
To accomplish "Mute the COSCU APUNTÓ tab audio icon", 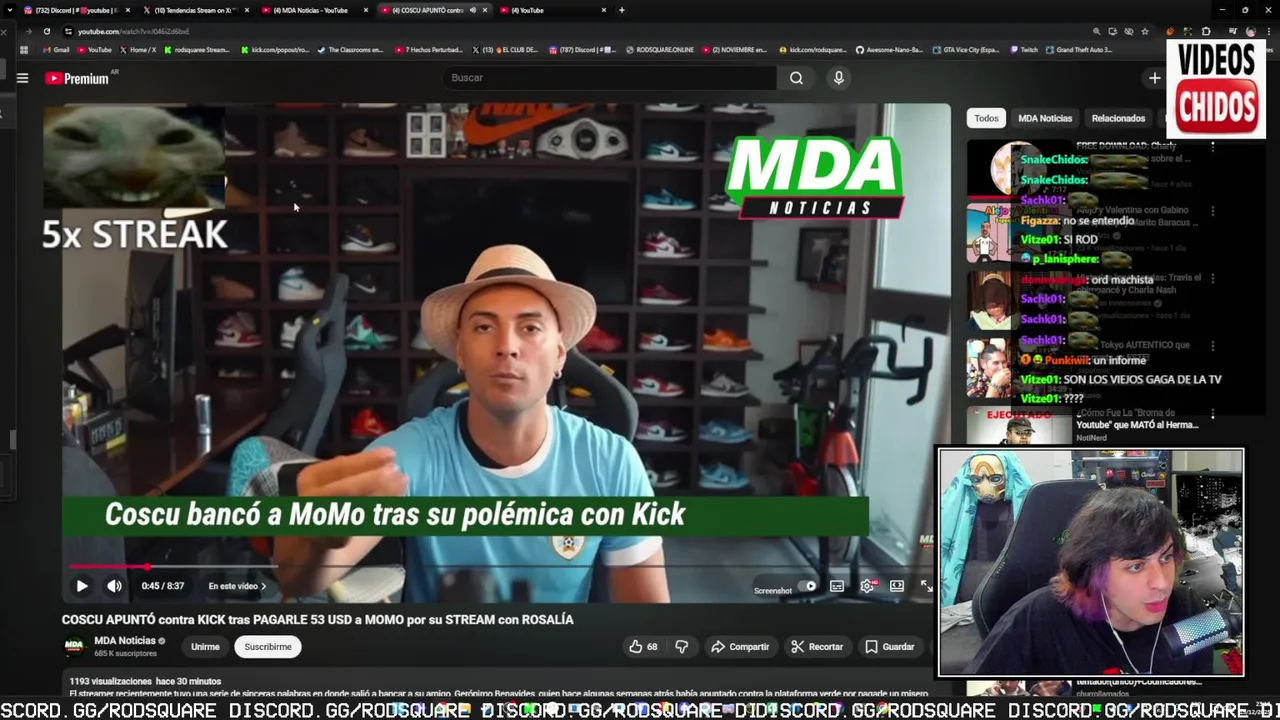I will (x=472, y=10).
